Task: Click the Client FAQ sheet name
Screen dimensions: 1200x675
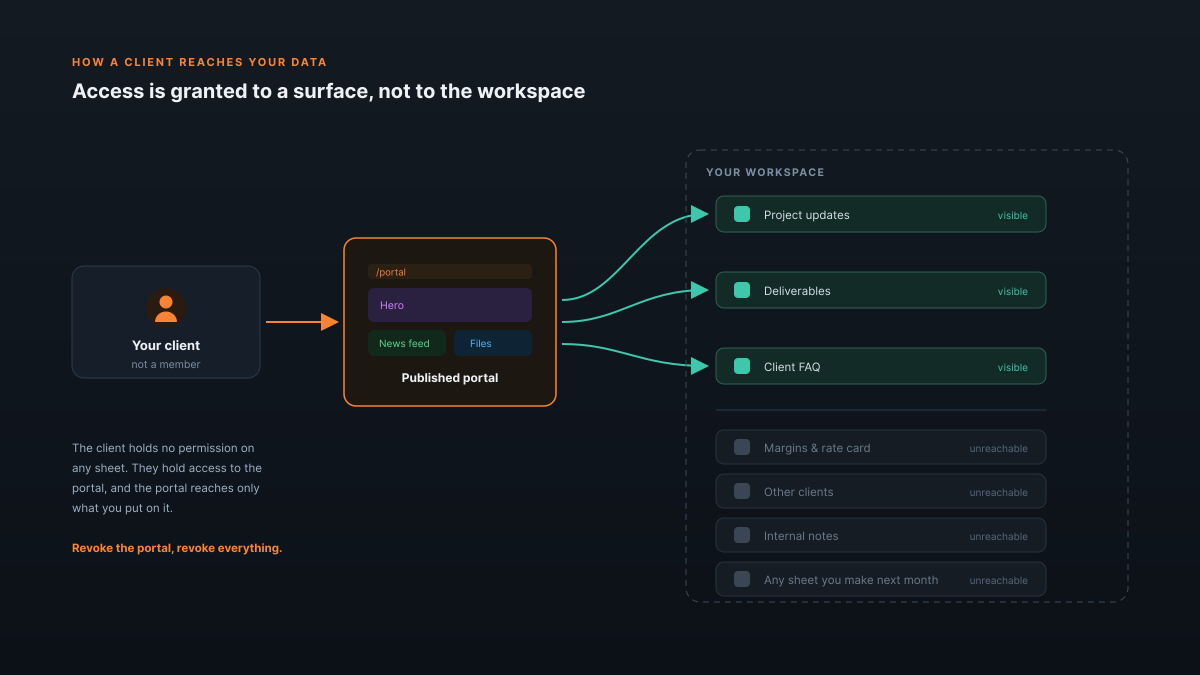Action: [792, 367]
